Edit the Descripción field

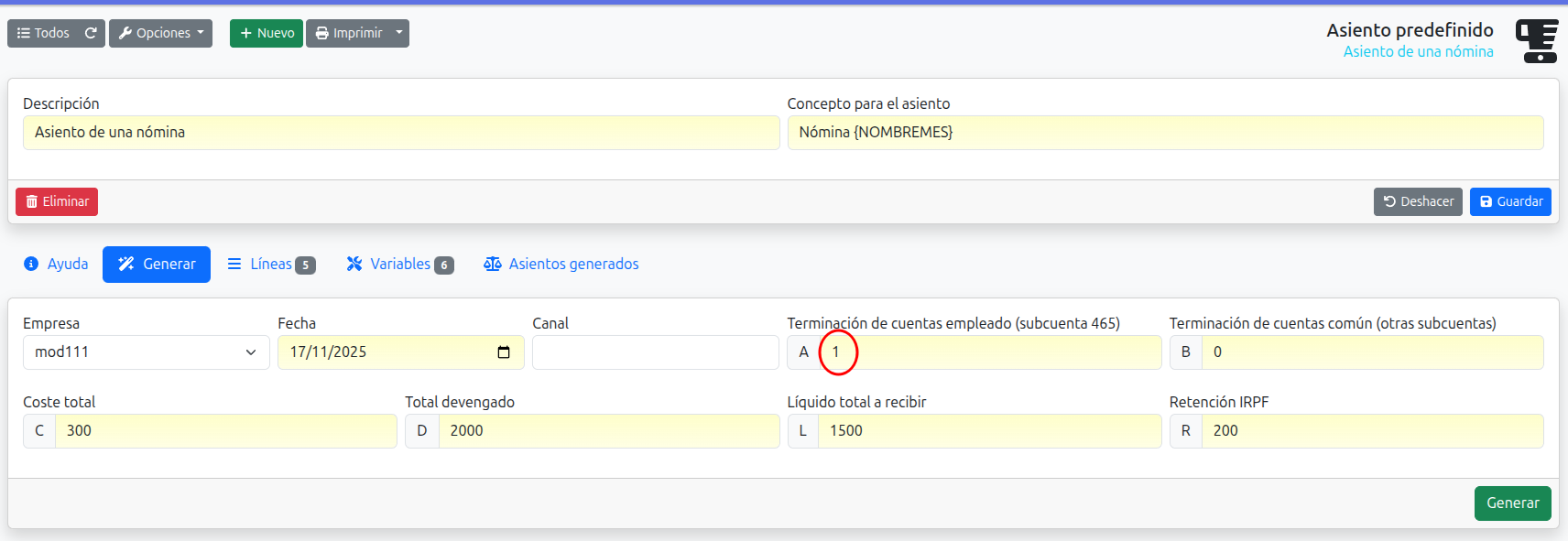(x=401, y=133)
